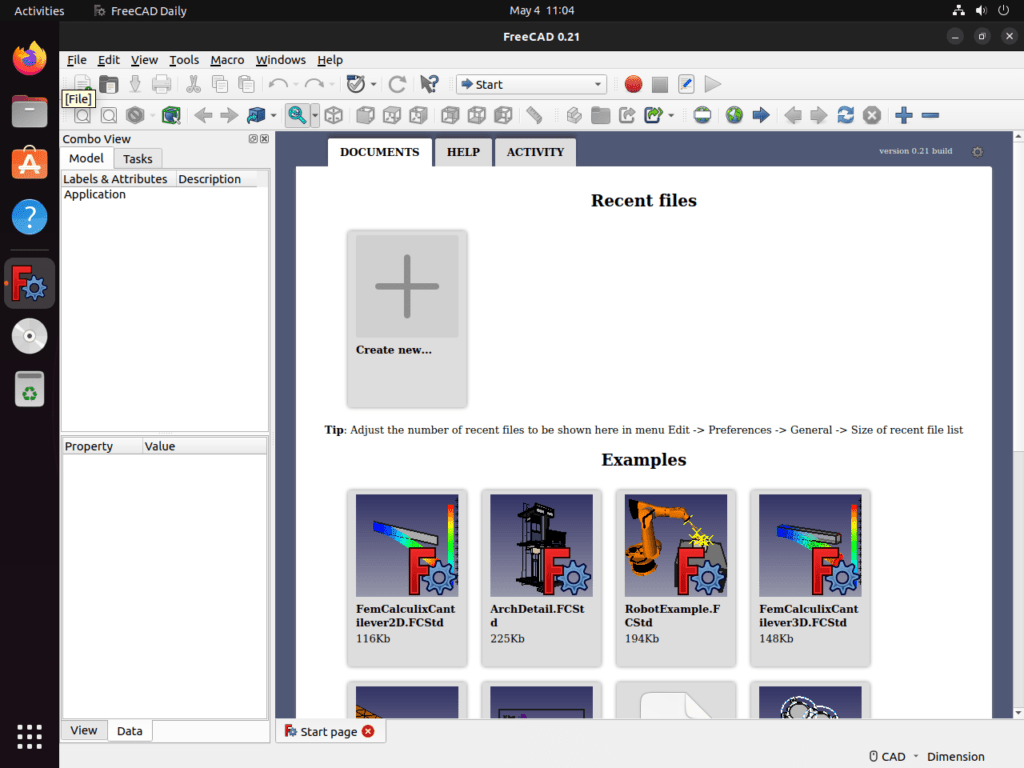The width and height of the screenshot is (1024, 768).
Task: Open the Start workbench selector dropdown
Action: [x=531, y=84]
